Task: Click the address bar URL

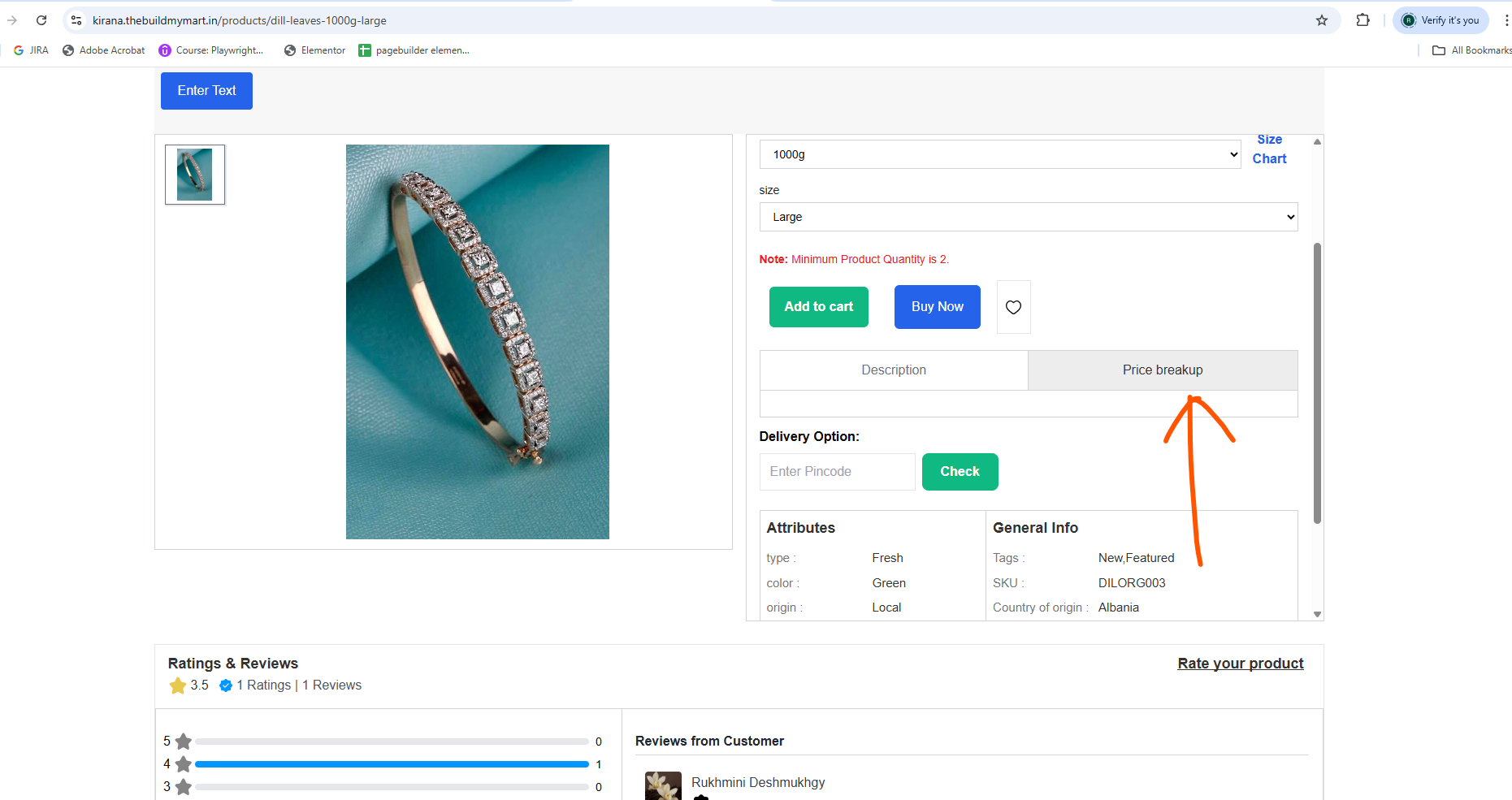Action: pos(240,20)
